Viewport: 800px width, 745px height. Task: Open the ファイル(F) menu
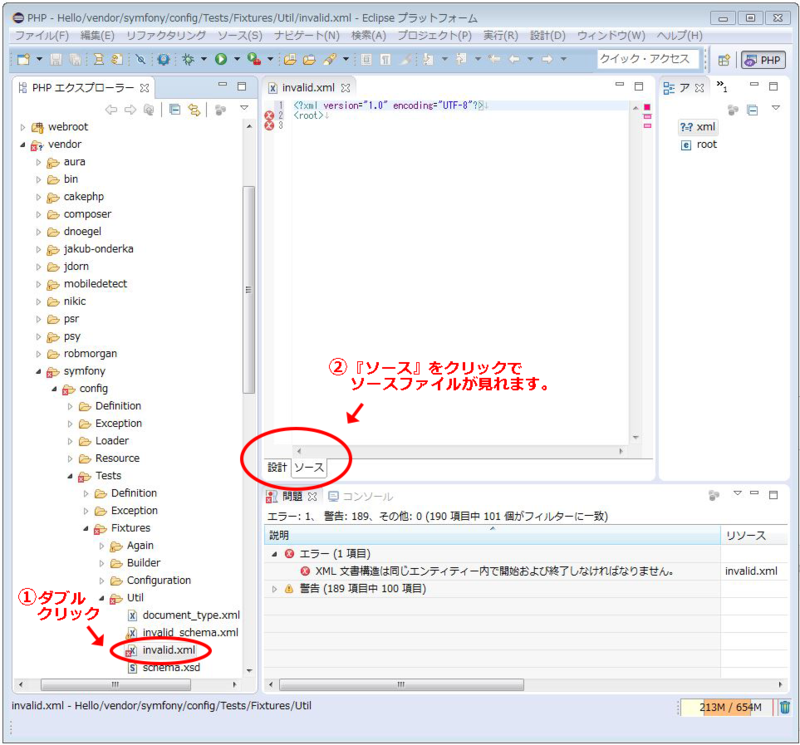(42, 35)
